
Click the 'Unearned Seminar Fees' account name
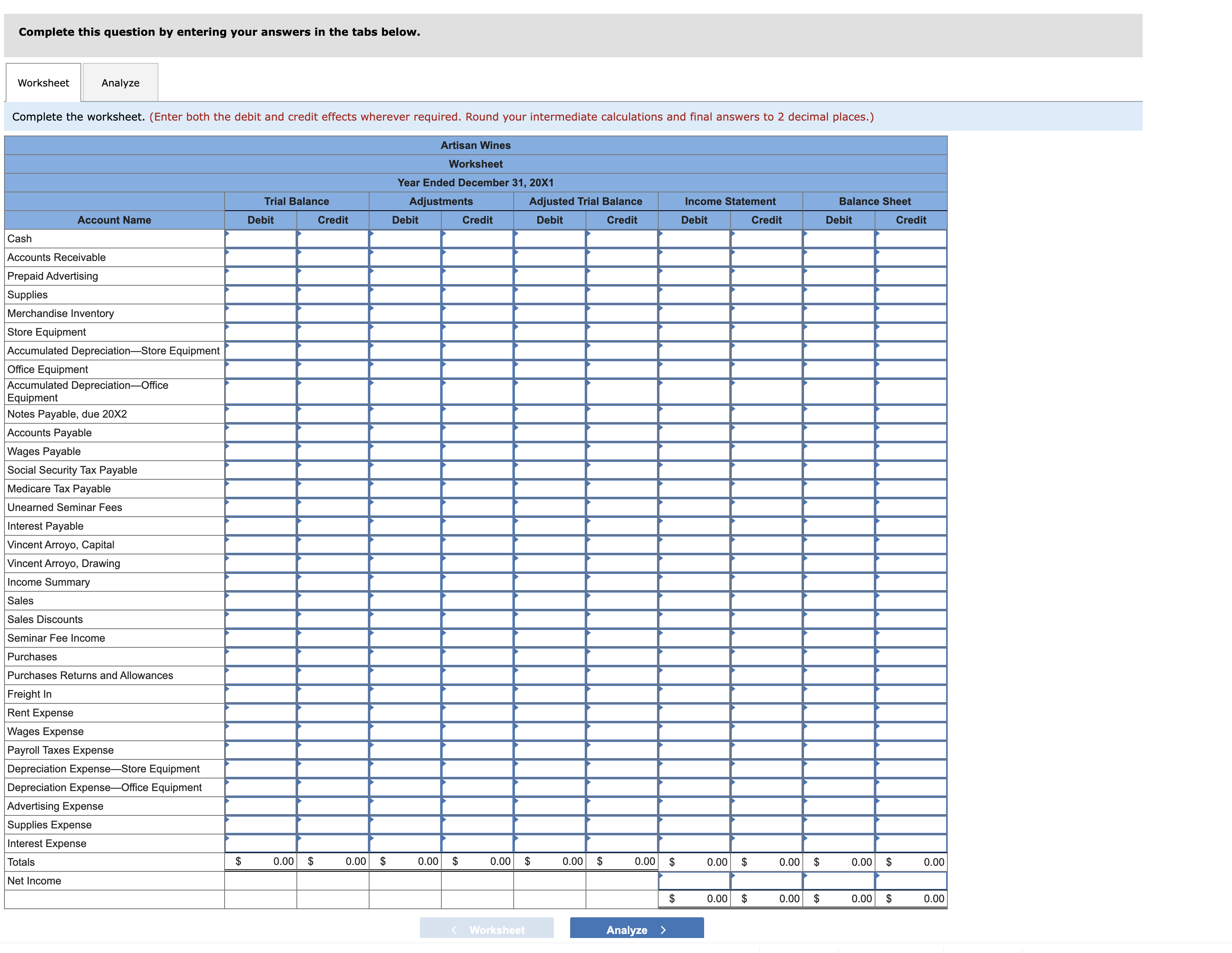[65, 507]
